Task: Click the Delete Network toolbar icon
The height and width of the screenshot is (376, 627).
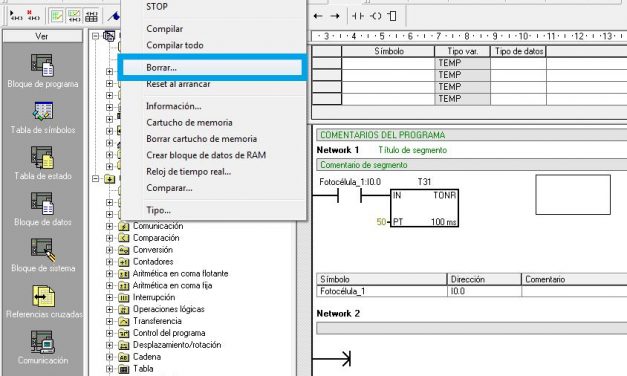Action: click(x=33, y=16)
